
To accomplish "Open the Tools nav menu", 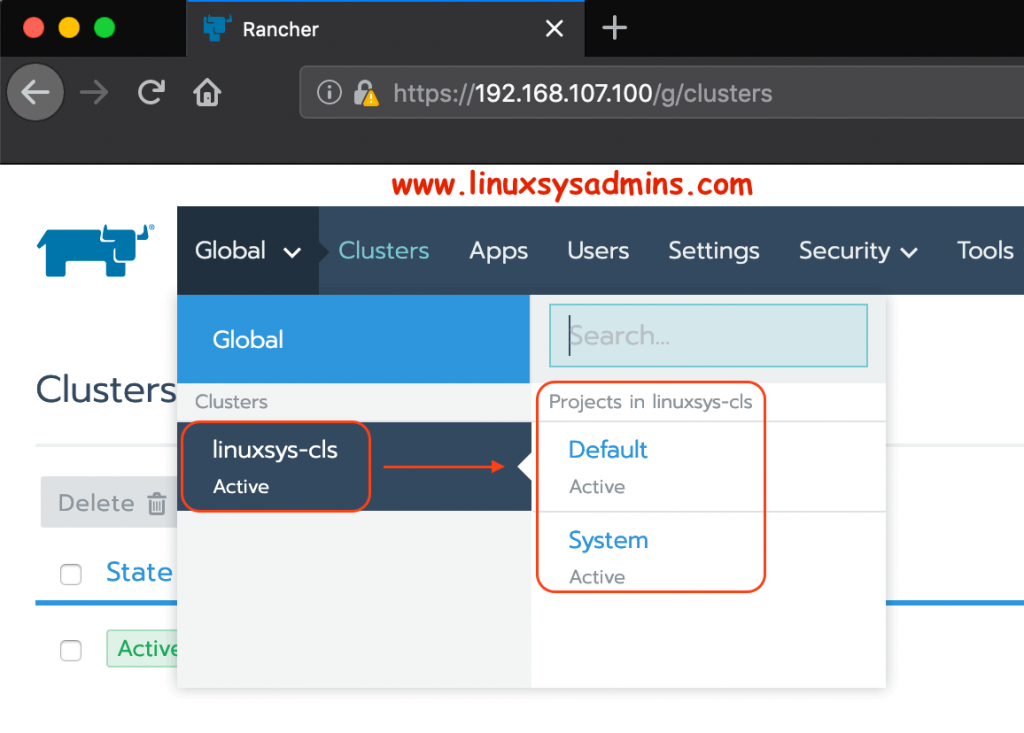I will pos(985,251).
